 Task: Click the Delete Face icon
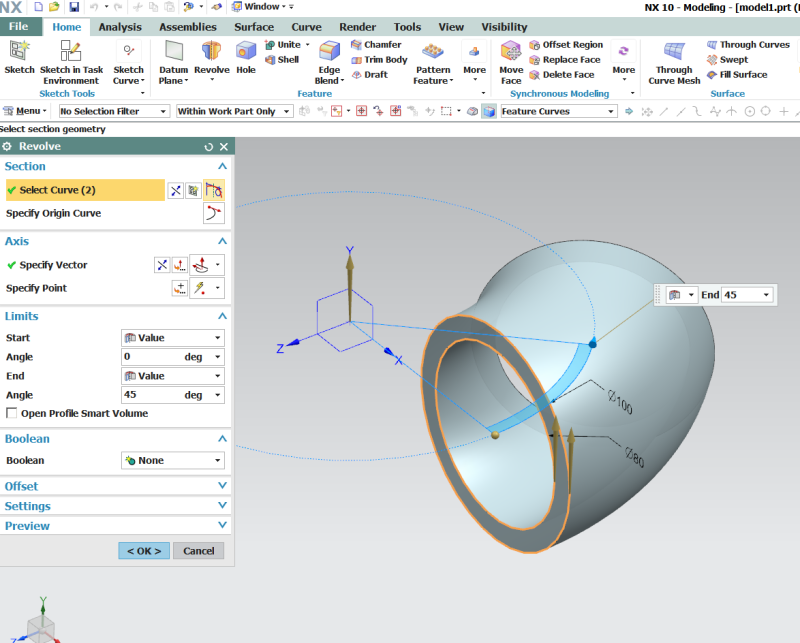coord(534,75)
